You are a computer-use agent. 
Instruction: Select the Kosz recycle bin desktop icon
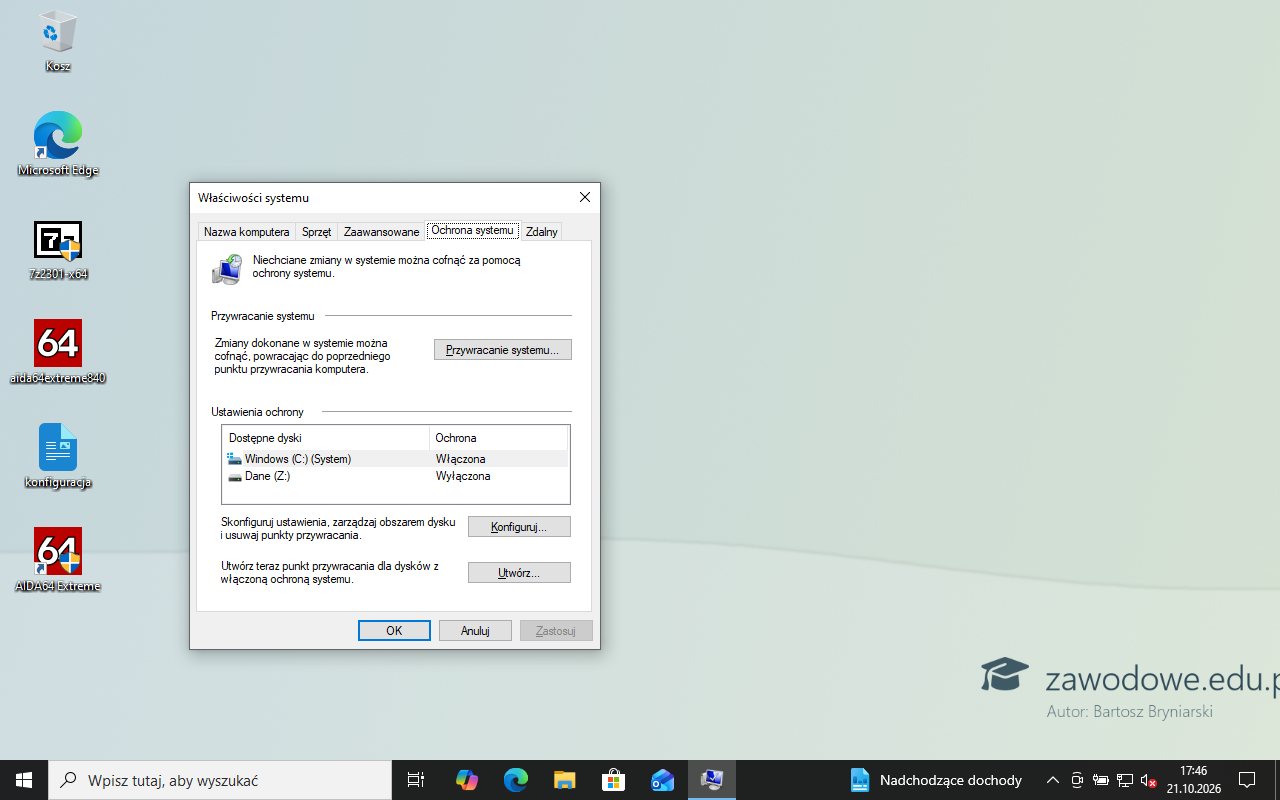58,42
